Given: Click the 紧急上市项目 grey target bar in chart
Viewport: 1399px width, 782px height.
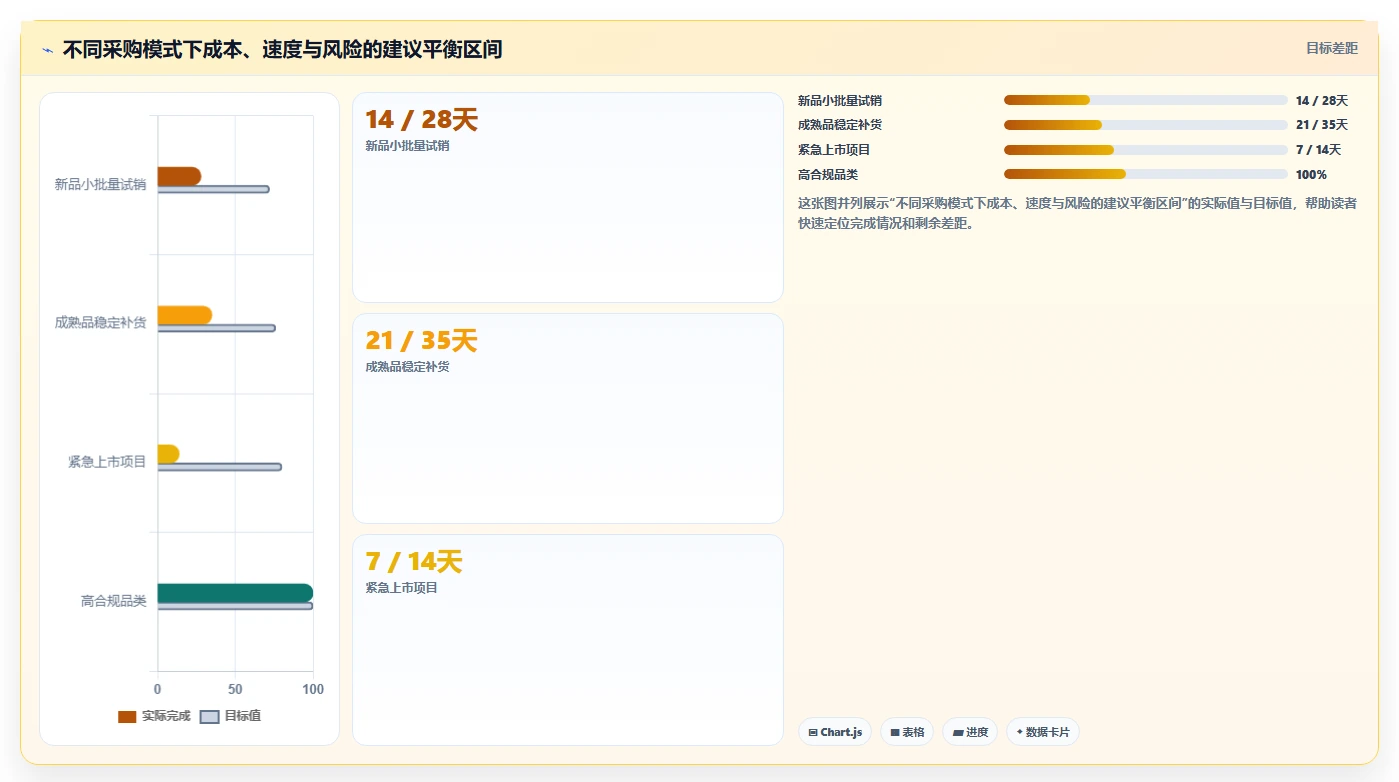Looking at the screenshot, I should click(219, 467).
